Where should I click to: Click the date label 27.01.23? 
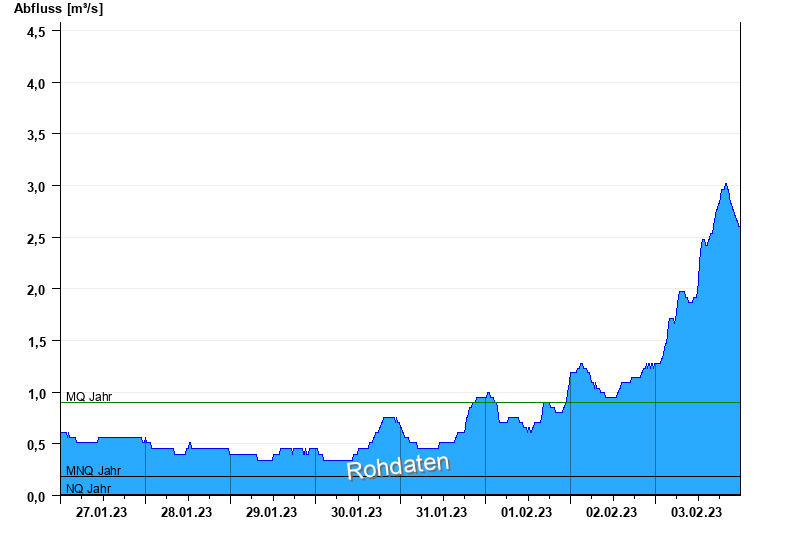pyautogui.click(x=102, y=512)
